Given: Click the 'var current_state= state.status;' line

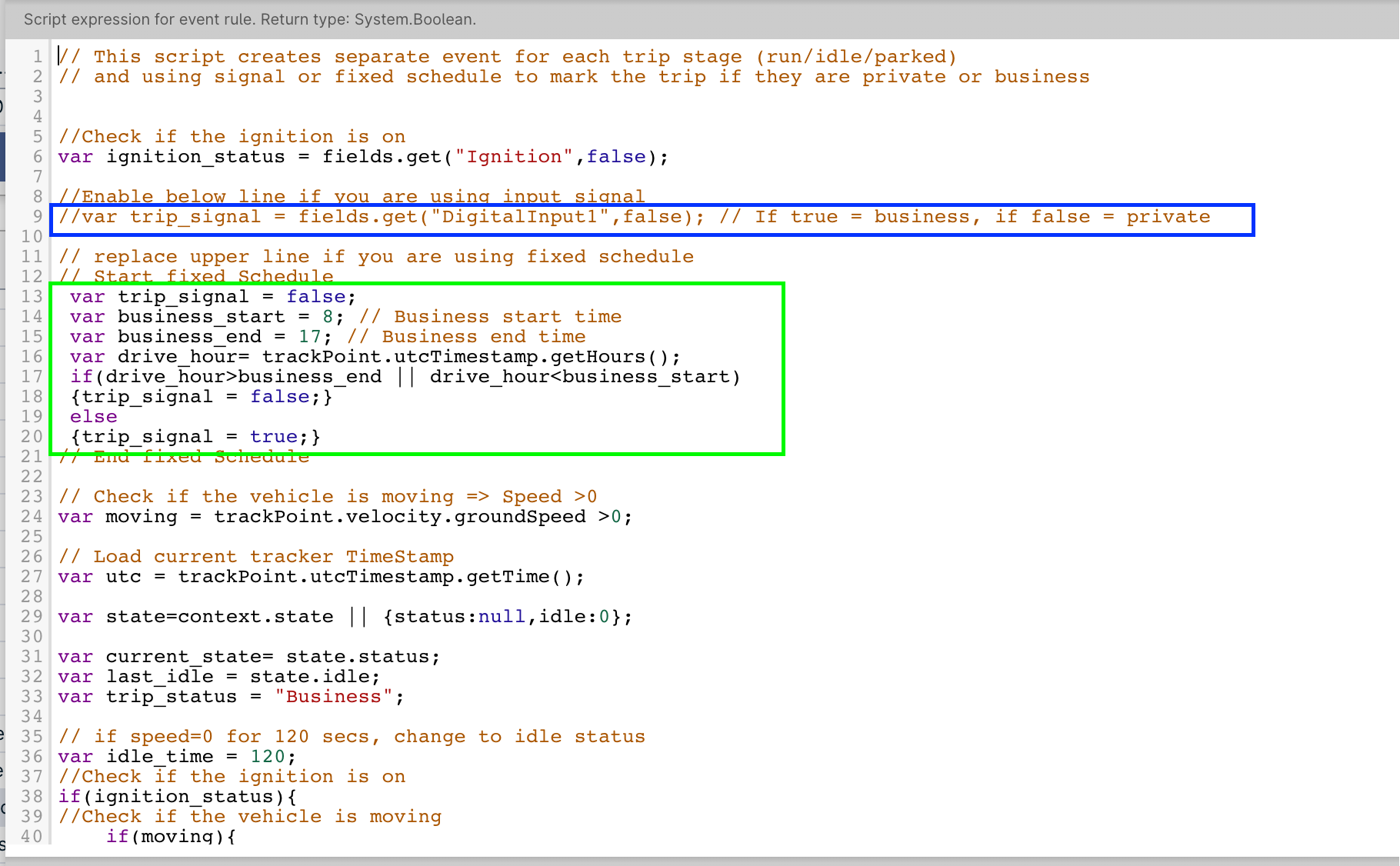Looking at the screenshot, I should 249,657.
